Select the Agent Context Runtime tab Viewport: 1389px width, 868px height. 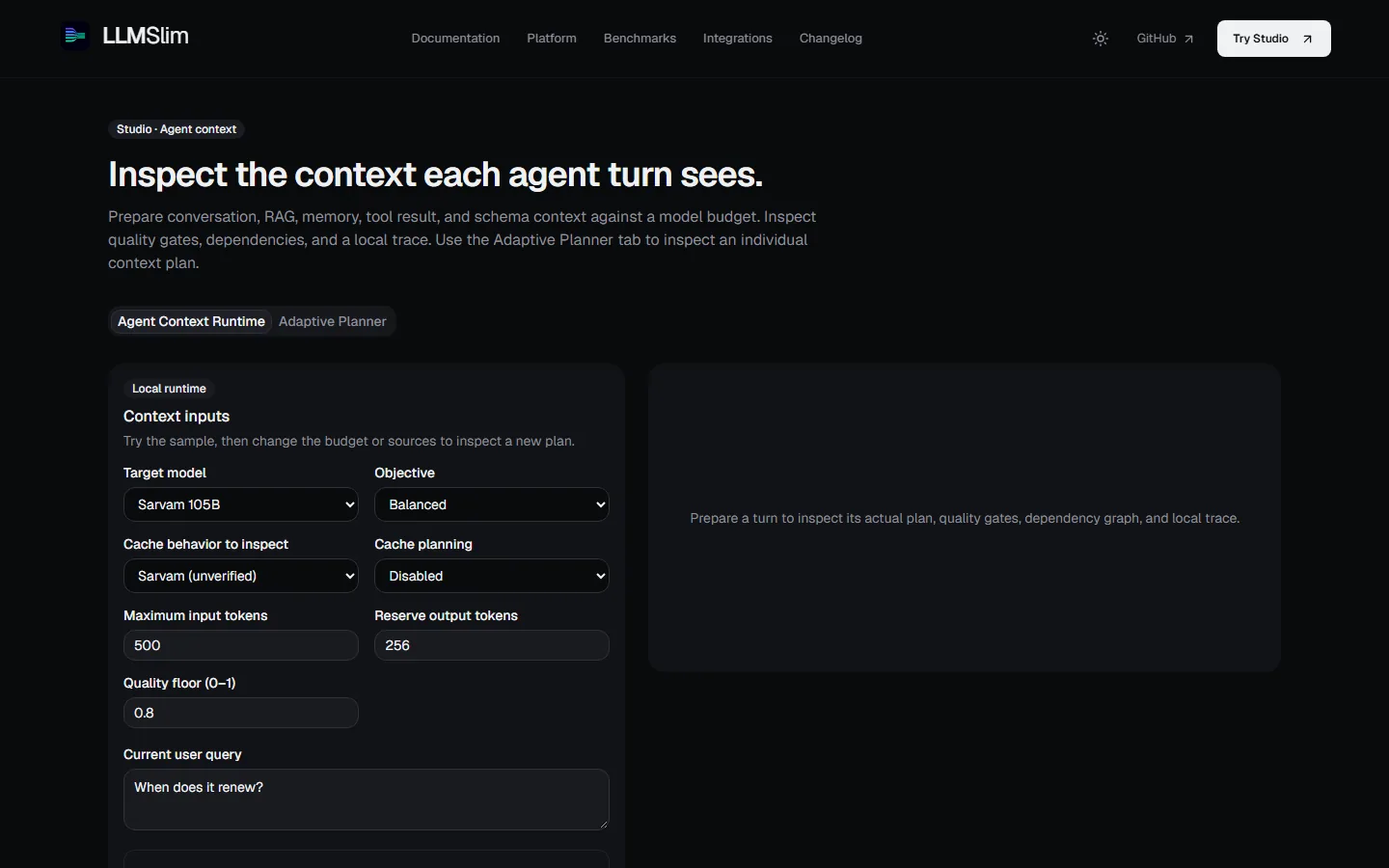191,321
